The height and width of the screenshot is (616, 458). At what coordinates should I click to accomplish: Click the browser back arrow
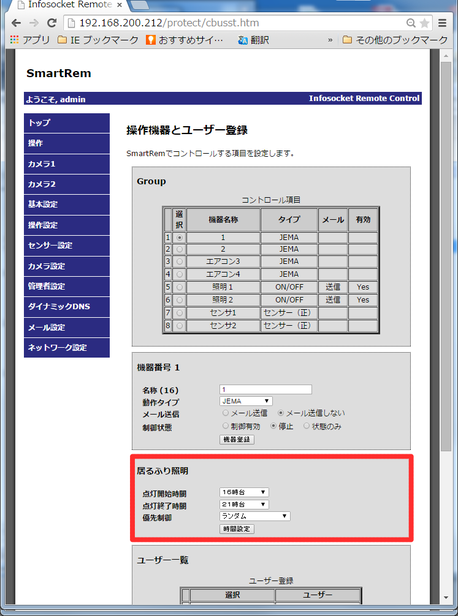[16, 23]
